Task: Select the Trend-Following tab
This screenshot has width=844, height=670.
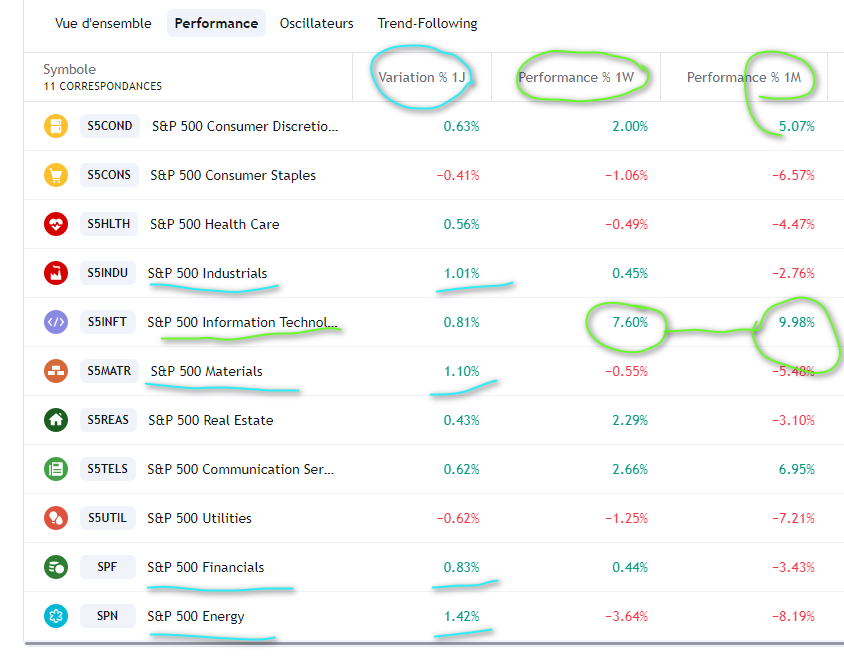Action: click(x=427, y=23)
